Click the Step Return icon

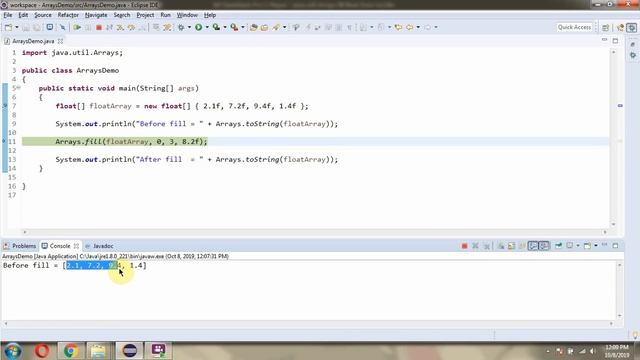[x=142, y=27]
